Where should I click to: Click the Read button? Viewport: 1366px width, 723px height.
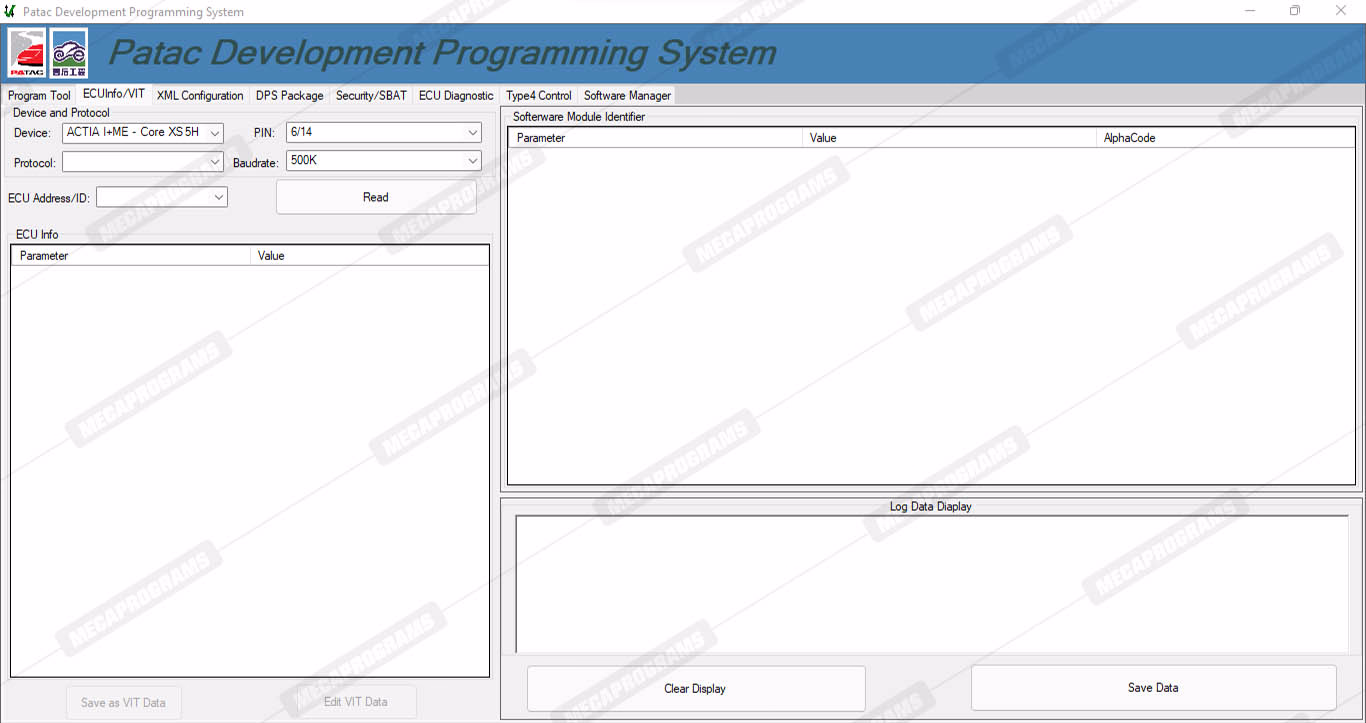pos(376,197)
